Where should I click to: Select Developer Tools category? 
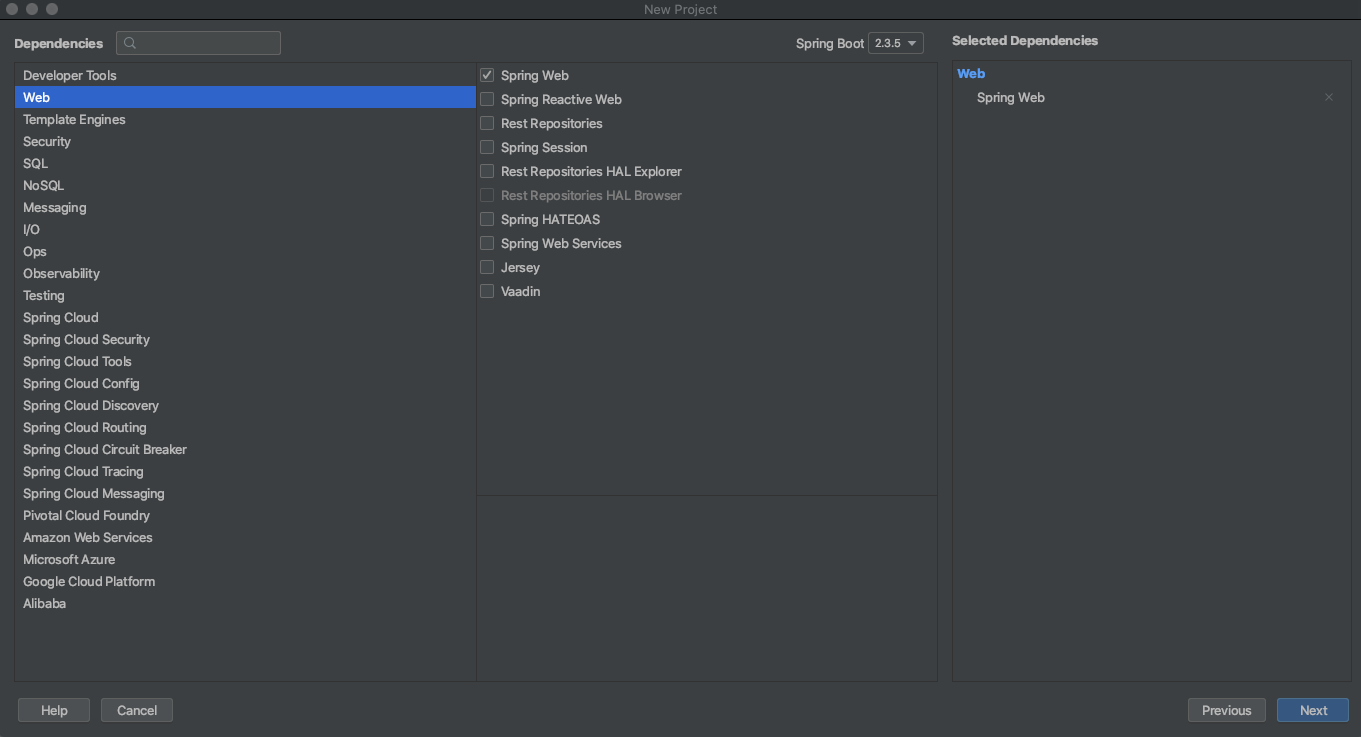245,75
